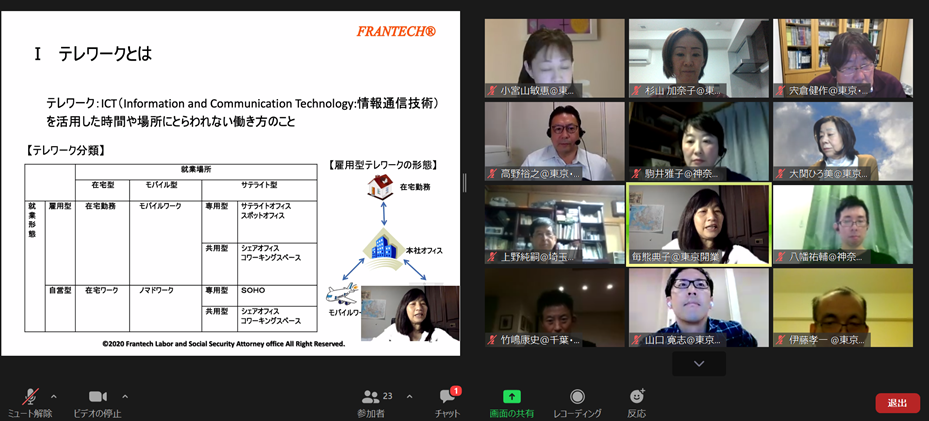Open video options arrow beside ビデオの停止
The image size is (929, 421).
(x=125, y=397)
